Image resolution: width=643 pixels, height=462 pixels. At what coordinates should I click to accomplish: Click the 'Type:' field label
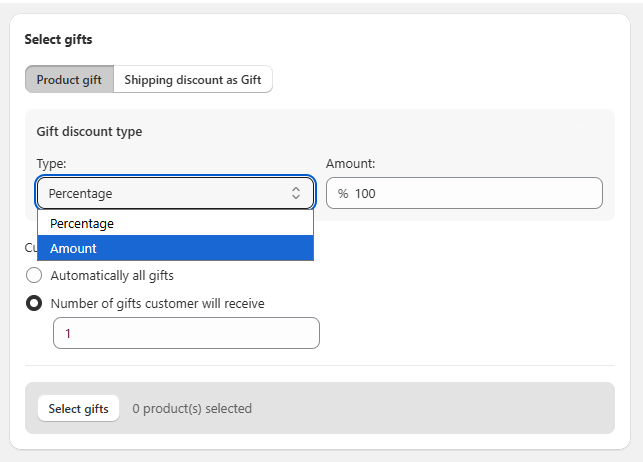click(x=51, y=163)
